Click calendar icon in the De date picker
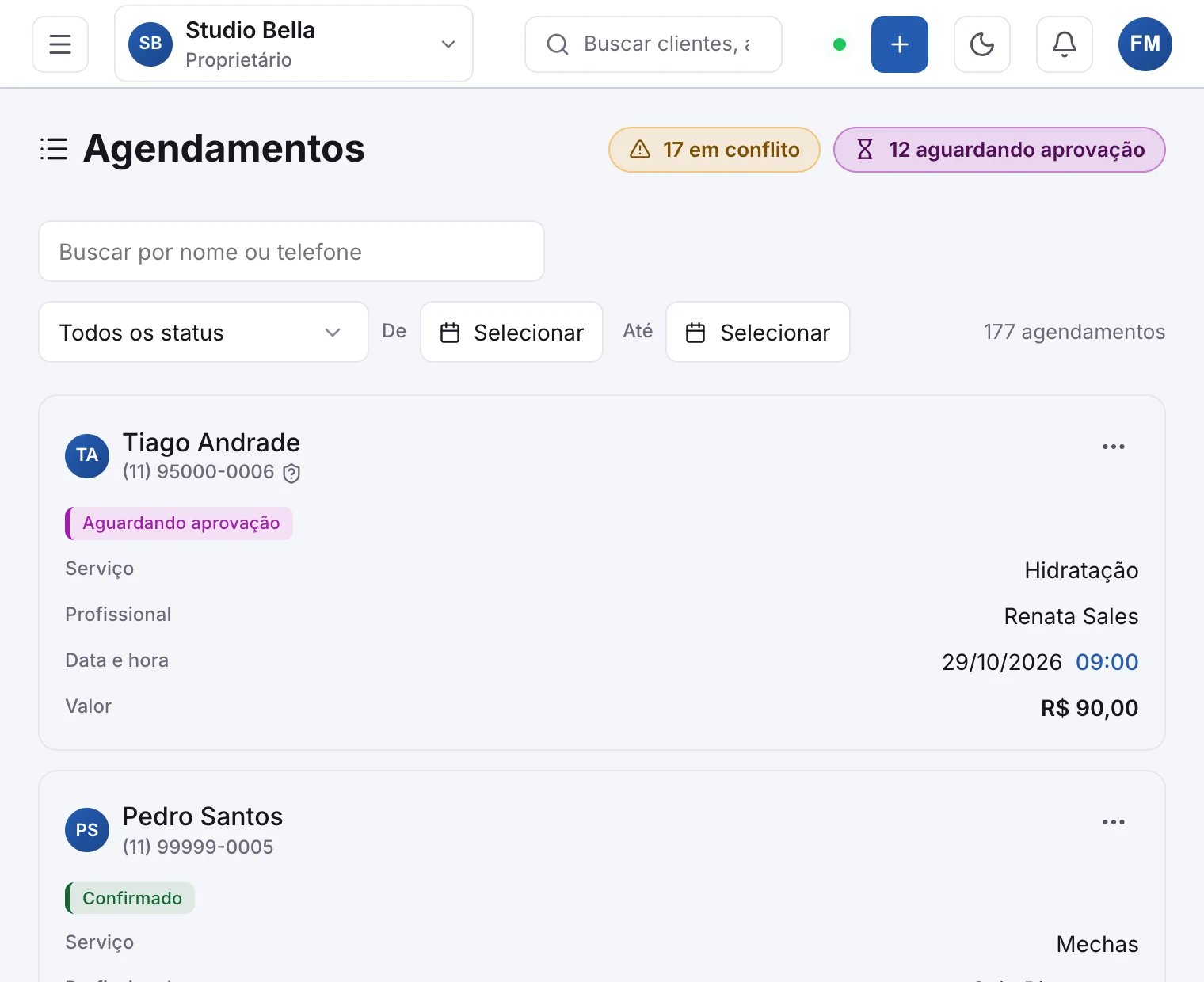Image resolution: width=1204 pixels, height=982 pixels. pyautogui.click(x=450, y=333)
